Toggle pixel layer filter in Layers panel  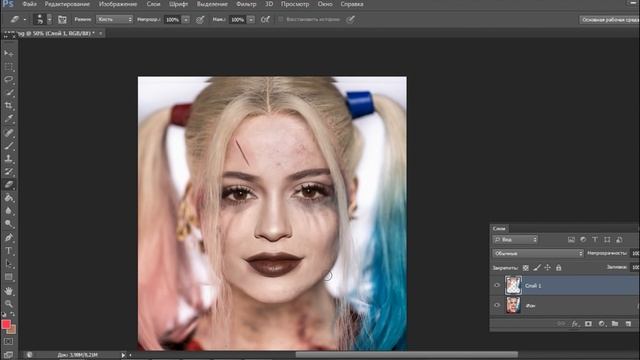[x=571, y=240]
